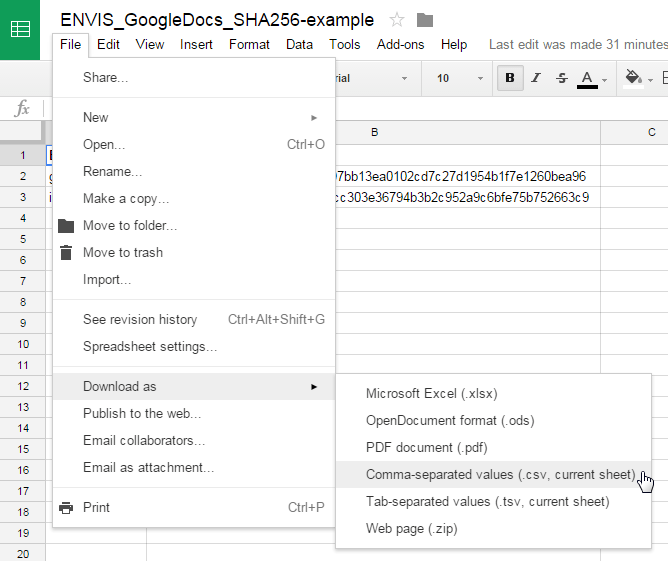
Task: Expand the Download as submenu
Action: pyautogui.click(x=194, y=386)
